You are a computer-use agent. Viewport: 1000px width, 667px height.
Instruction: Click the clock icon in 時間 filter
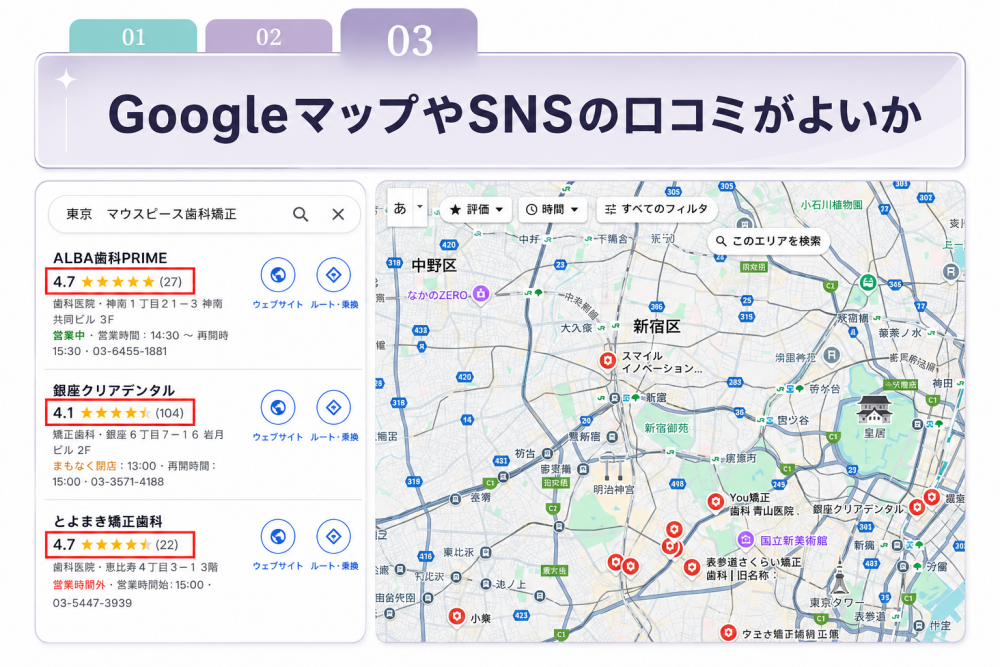tap(531, 210)
